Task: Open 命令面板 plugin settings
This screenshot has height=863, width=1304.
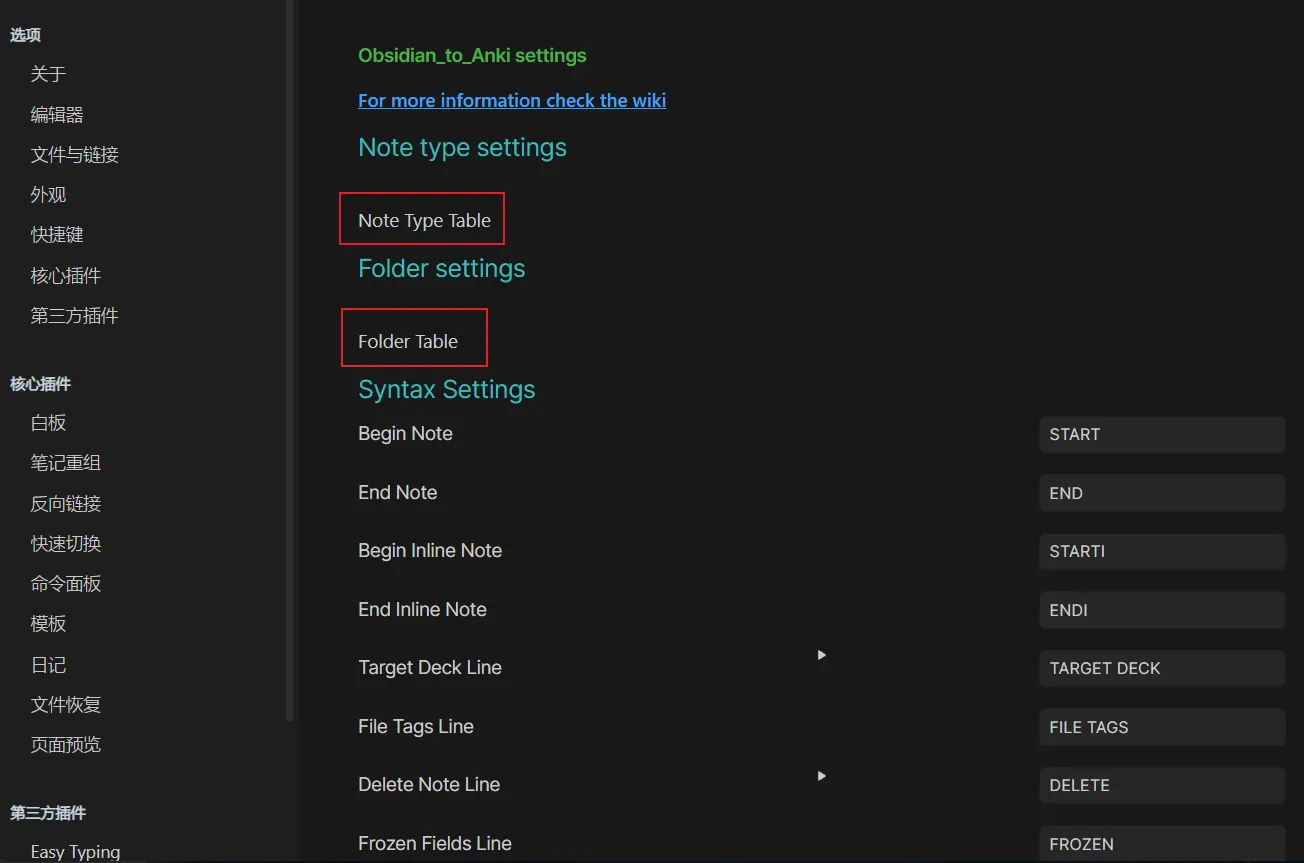Action: [x=66, y=583]
